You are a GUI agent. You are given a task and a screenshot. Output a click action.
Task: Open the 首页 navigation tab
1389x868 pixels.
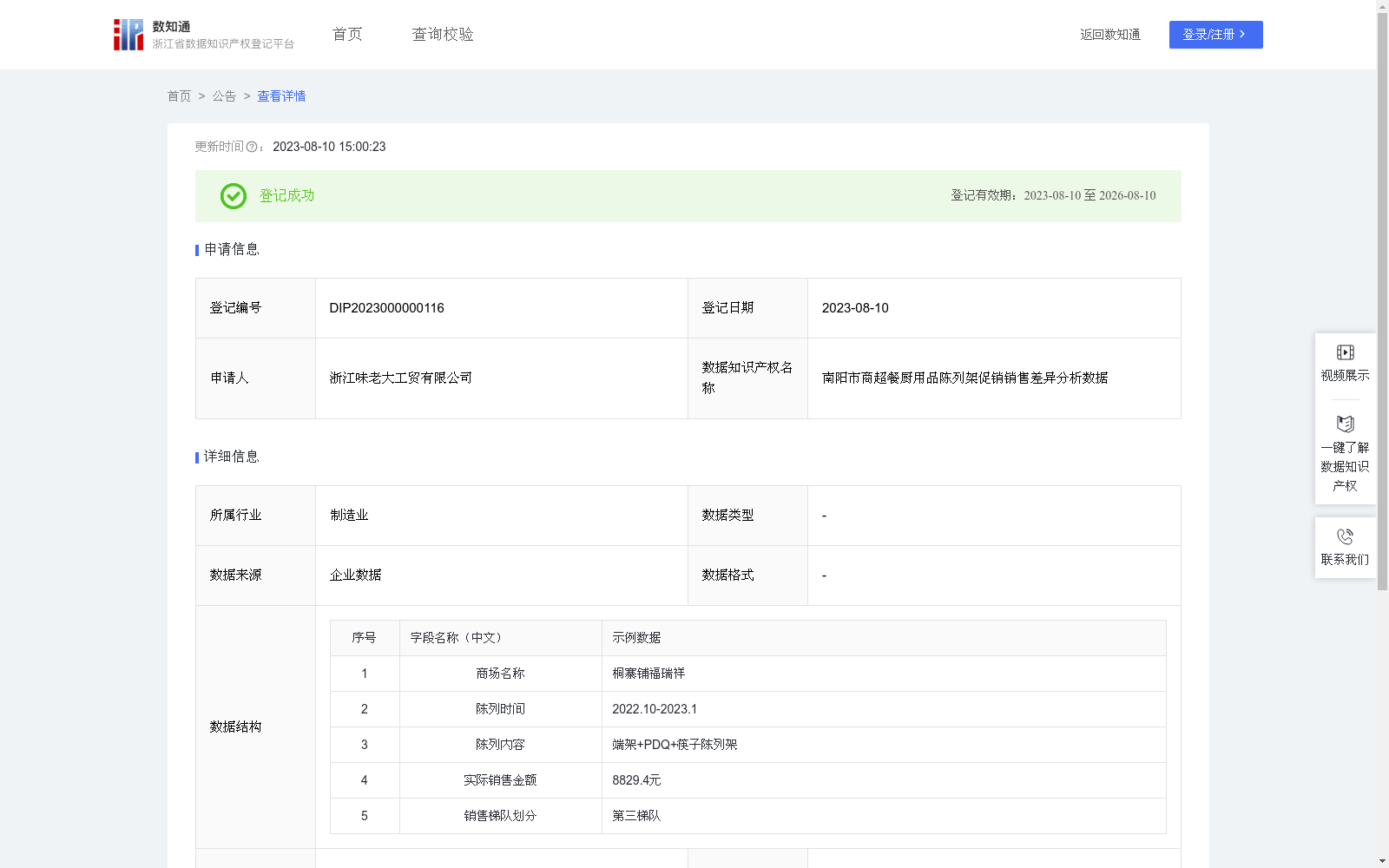347,35
